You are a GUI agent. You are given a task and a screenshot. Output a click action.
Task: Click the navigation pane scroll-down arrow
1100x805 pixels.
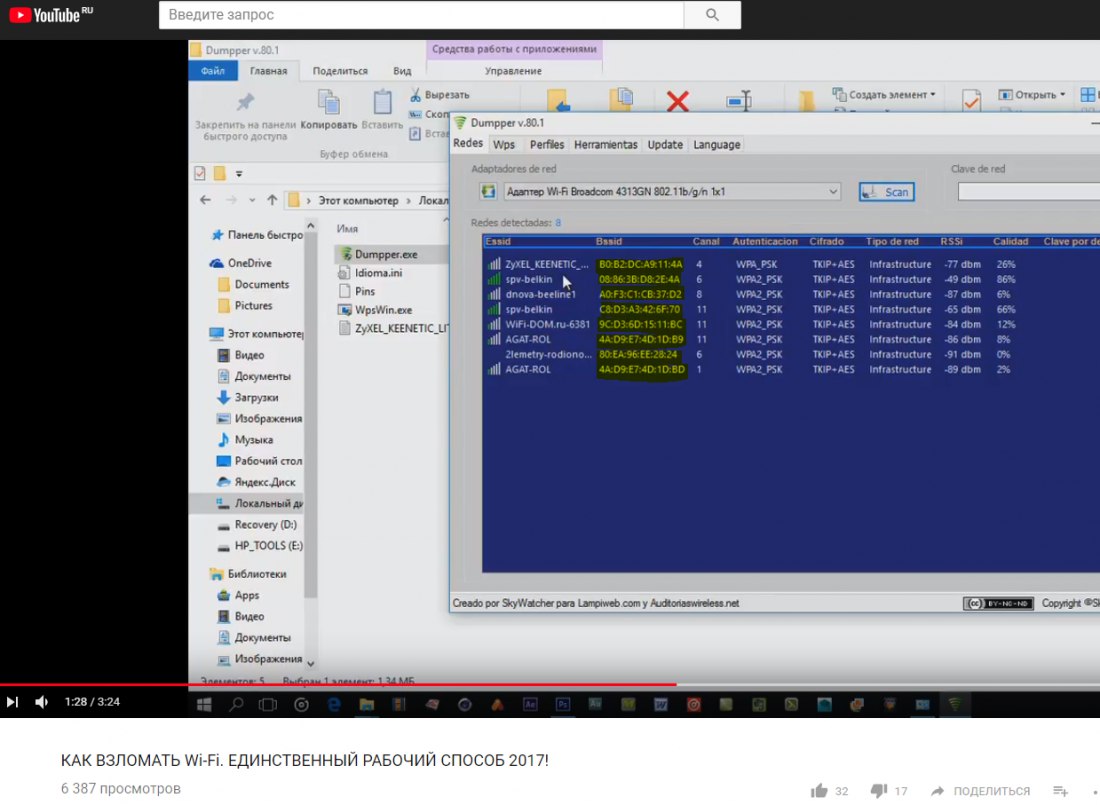311,663
